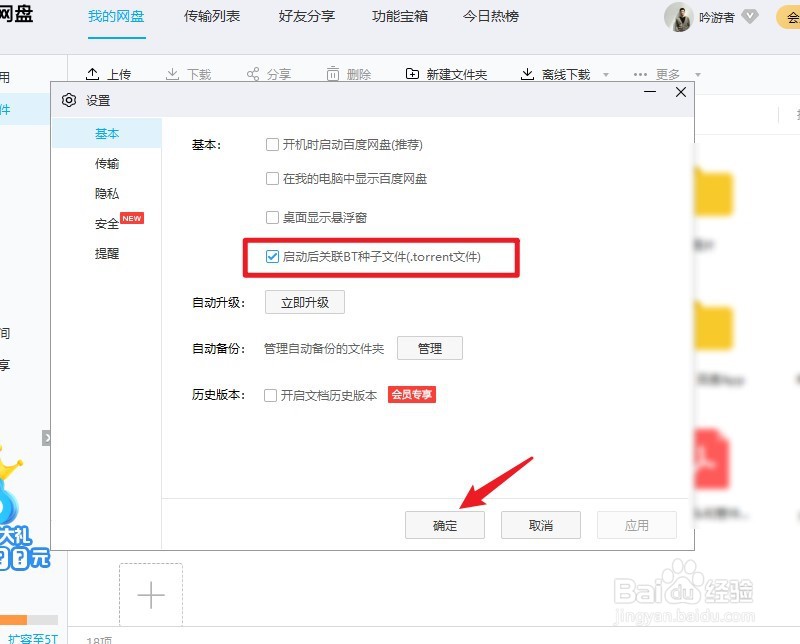Close the settings dialog
This screenshot has width=800, height=644.
coord(681,92)
